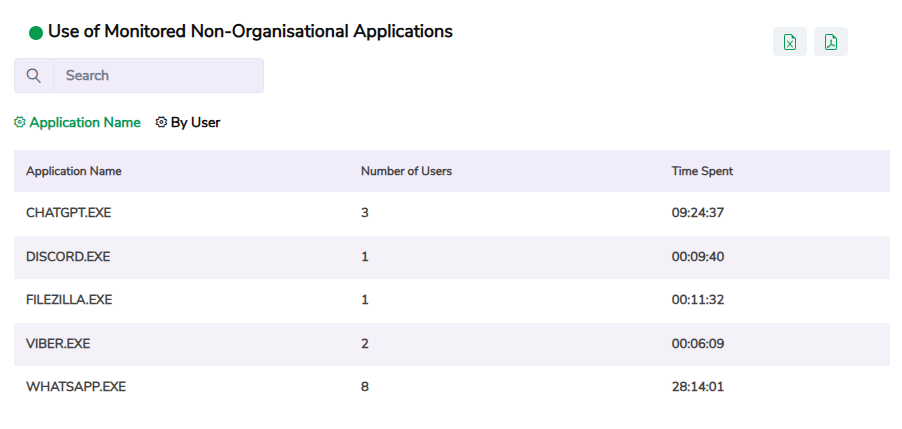The width and height of the screenshot is (902, 429).
Task: Click CHATGPT.EXE time spent 09:24:37
Action: (x=697, y=214)
